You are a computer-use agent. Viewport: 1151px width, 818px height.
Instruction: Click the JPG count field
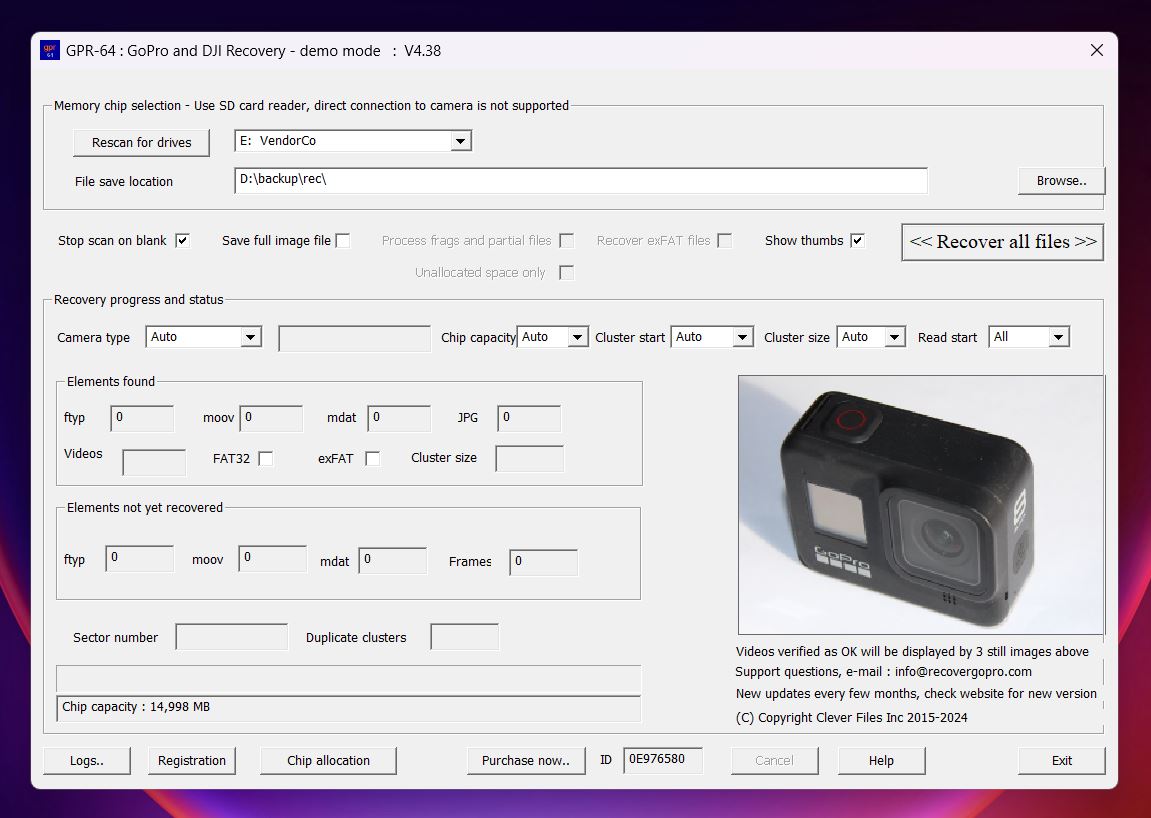(x=529, y=418)
